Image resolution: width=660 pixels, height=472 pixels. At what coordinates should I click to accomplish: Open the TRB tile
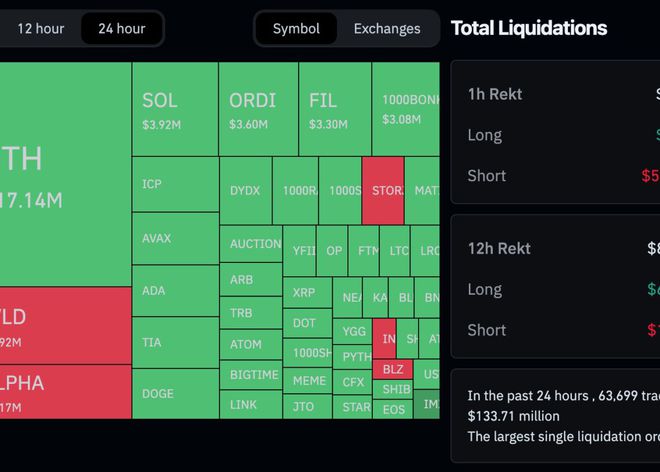click(x=251, y=313)
